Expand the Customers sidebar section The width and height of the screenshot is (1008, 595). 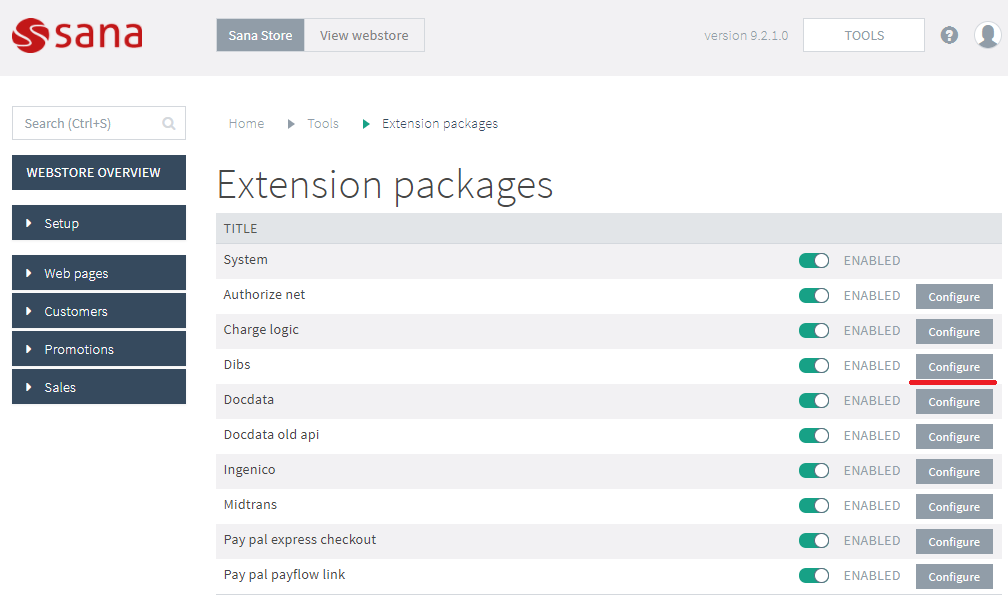[99, 311]
